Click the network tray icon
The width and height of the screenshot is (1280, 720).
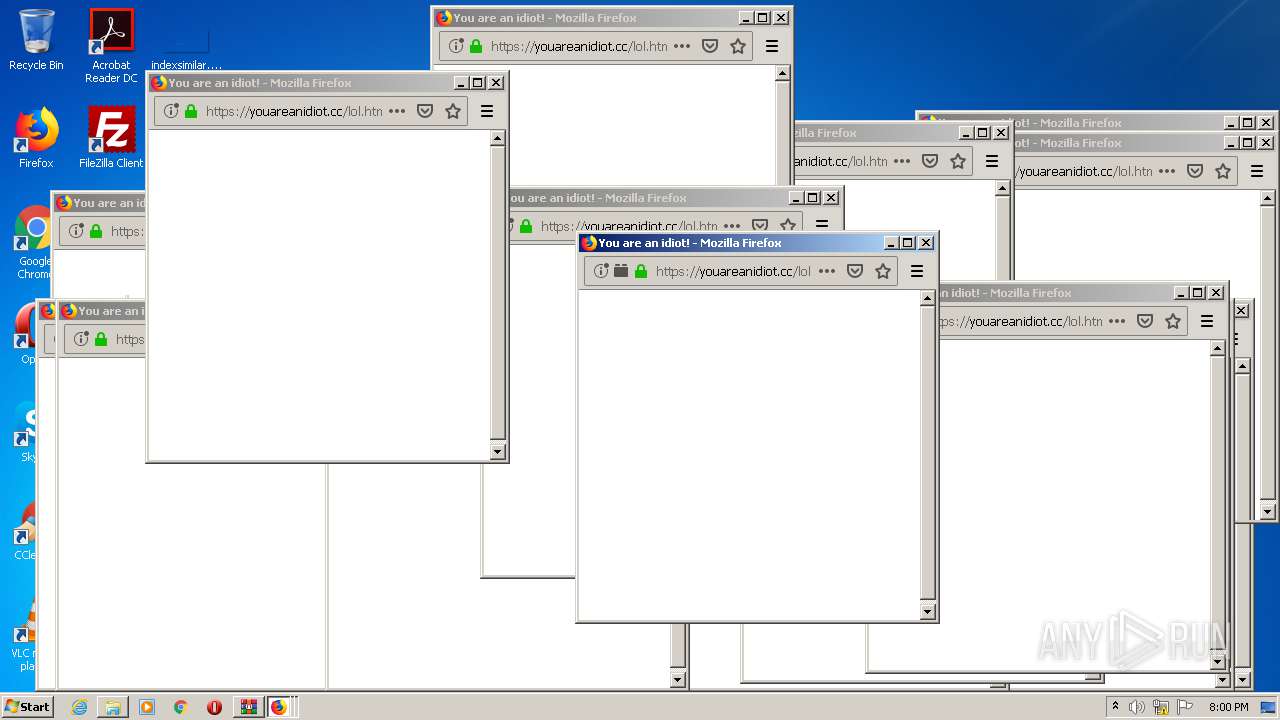click(1161, 707)
